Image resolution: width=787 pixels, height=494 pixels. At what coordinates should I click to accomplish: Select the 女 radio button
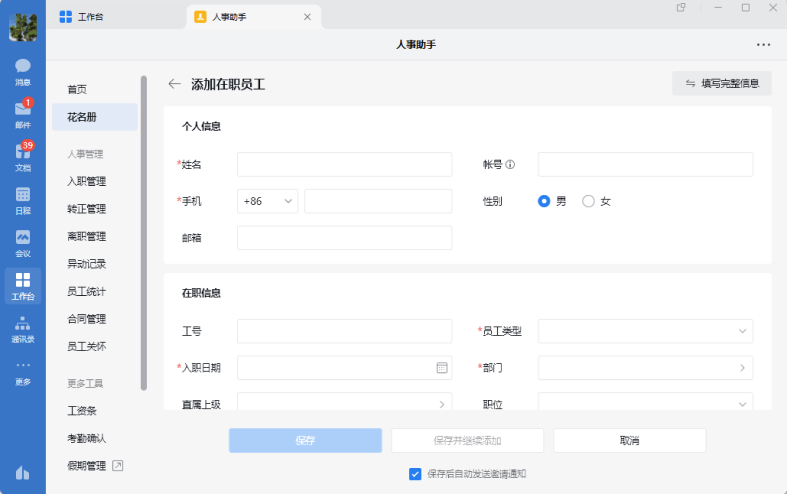tap(588, 201)
